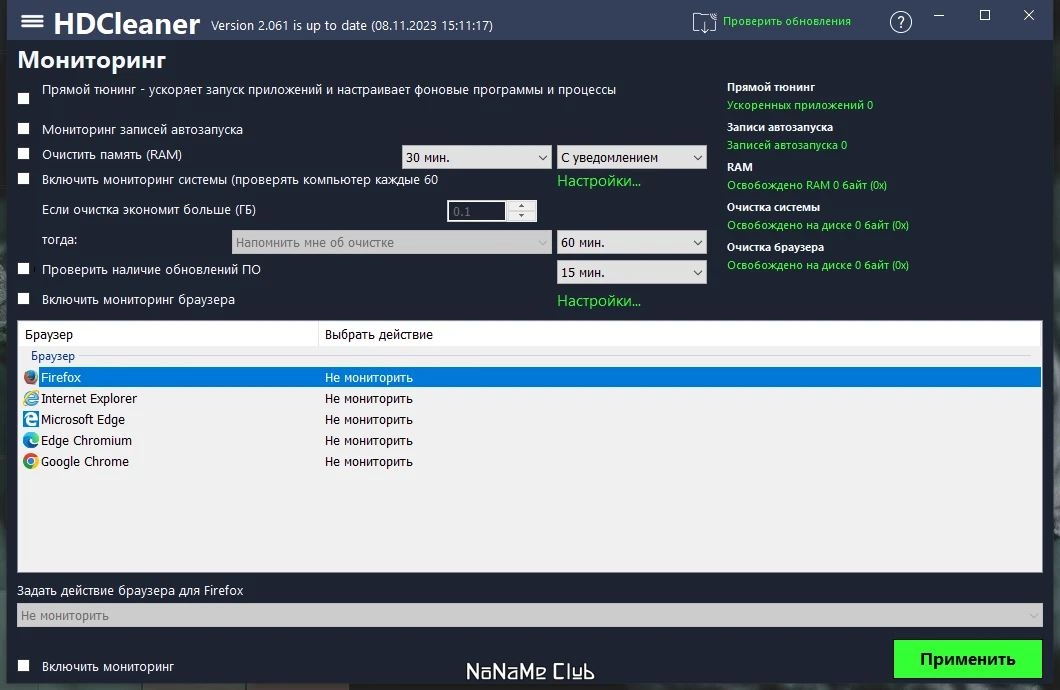Toggle Мониторинг записей автозапуска checkbox
The height and width of the screenshot is (690, 1060).
click(x=24, y=128)
